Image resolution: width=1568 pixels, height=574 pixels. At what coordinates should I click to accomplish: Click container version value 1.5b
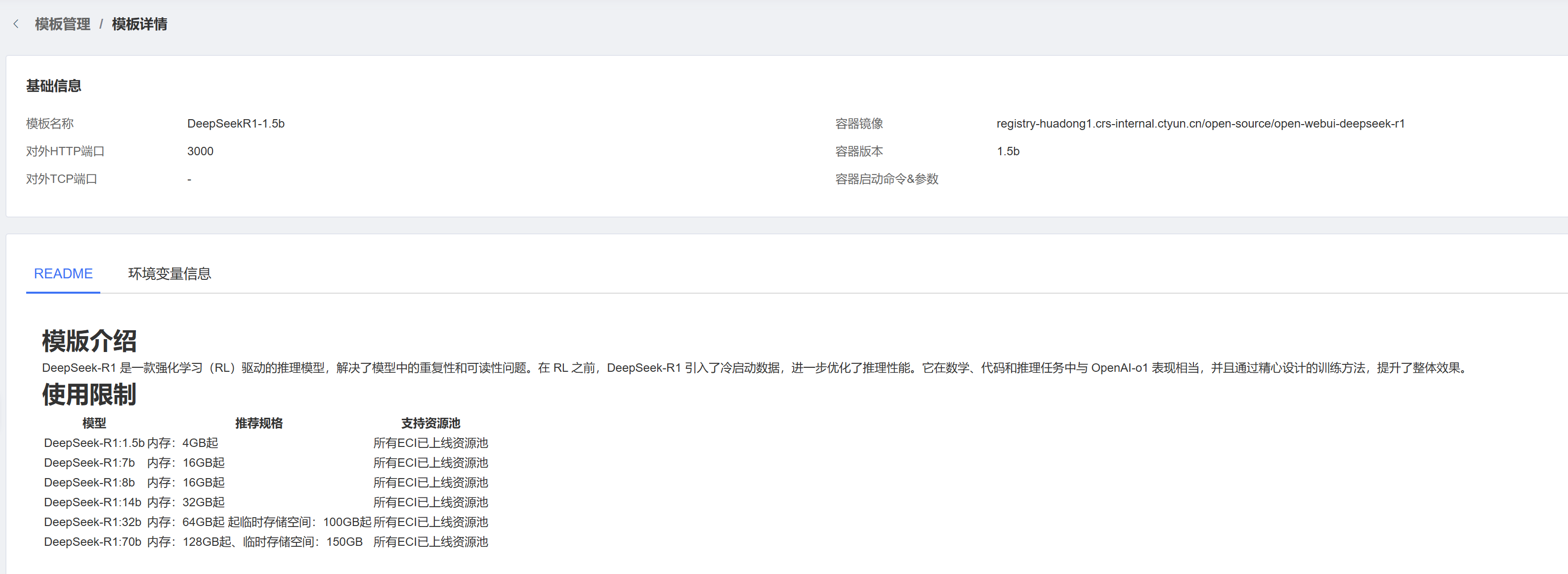pyautogui.click(x=1008, y=151)
